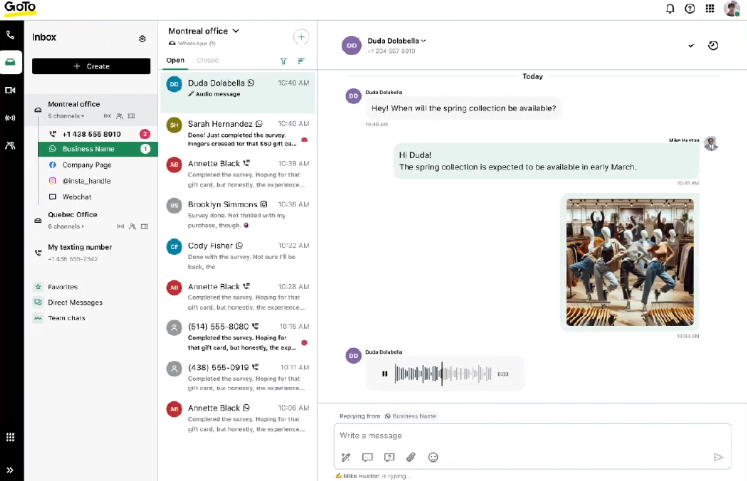
Task: Open notifications bell
Action: pyautogui.click(x=670, y=9)
